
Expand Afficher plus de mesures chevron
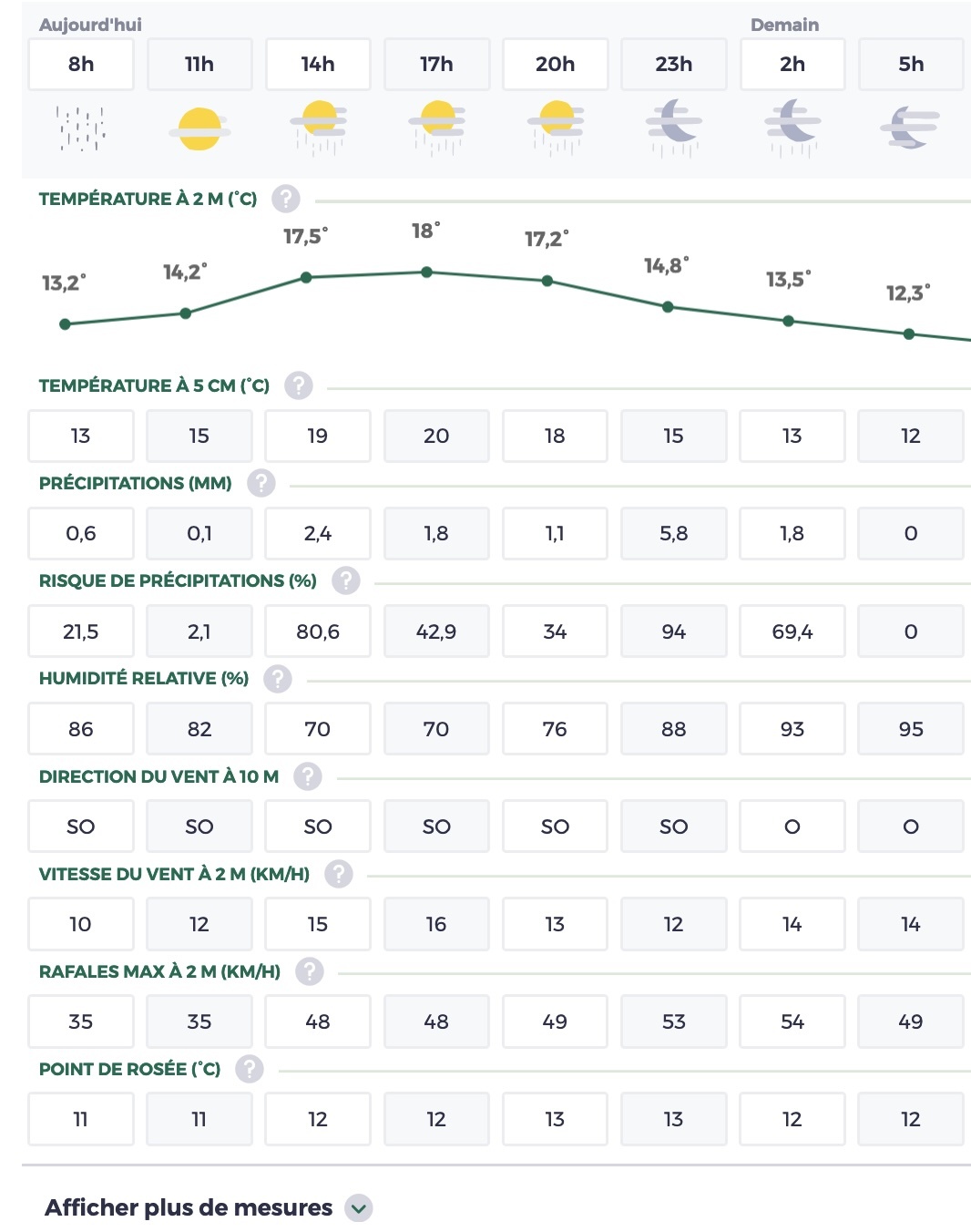pyautogui.click(x=359, y=1208)
